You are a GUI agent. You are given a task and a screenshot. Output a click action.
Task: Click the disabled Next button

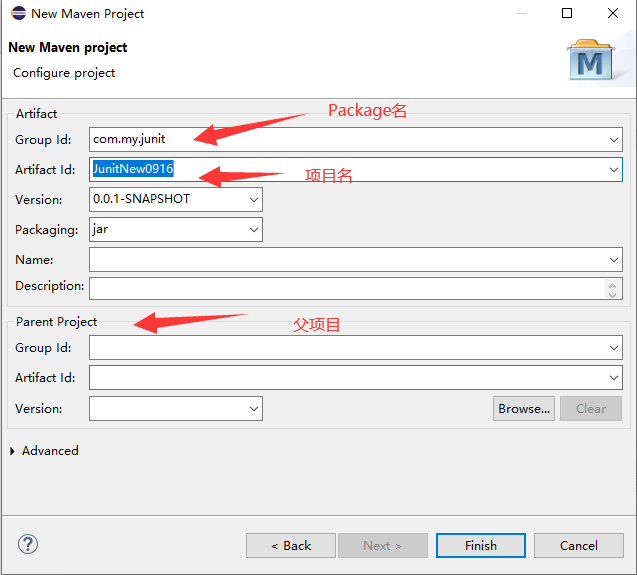point(383,546)
